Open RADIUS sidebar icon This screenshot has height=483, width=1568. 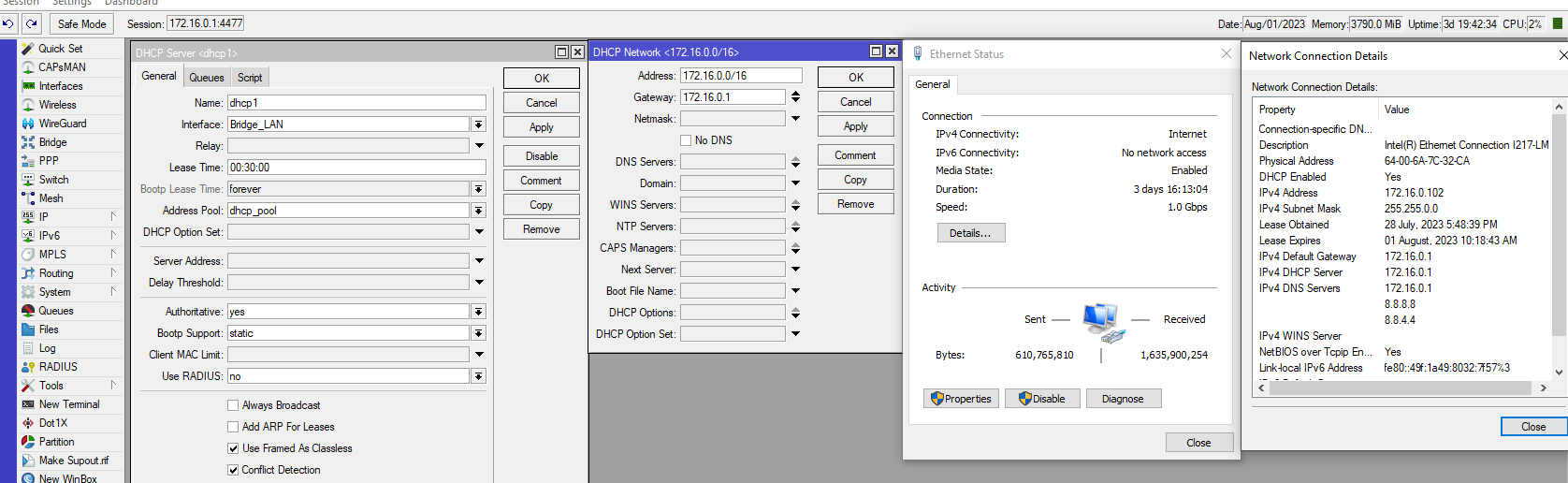pos(28,367)
